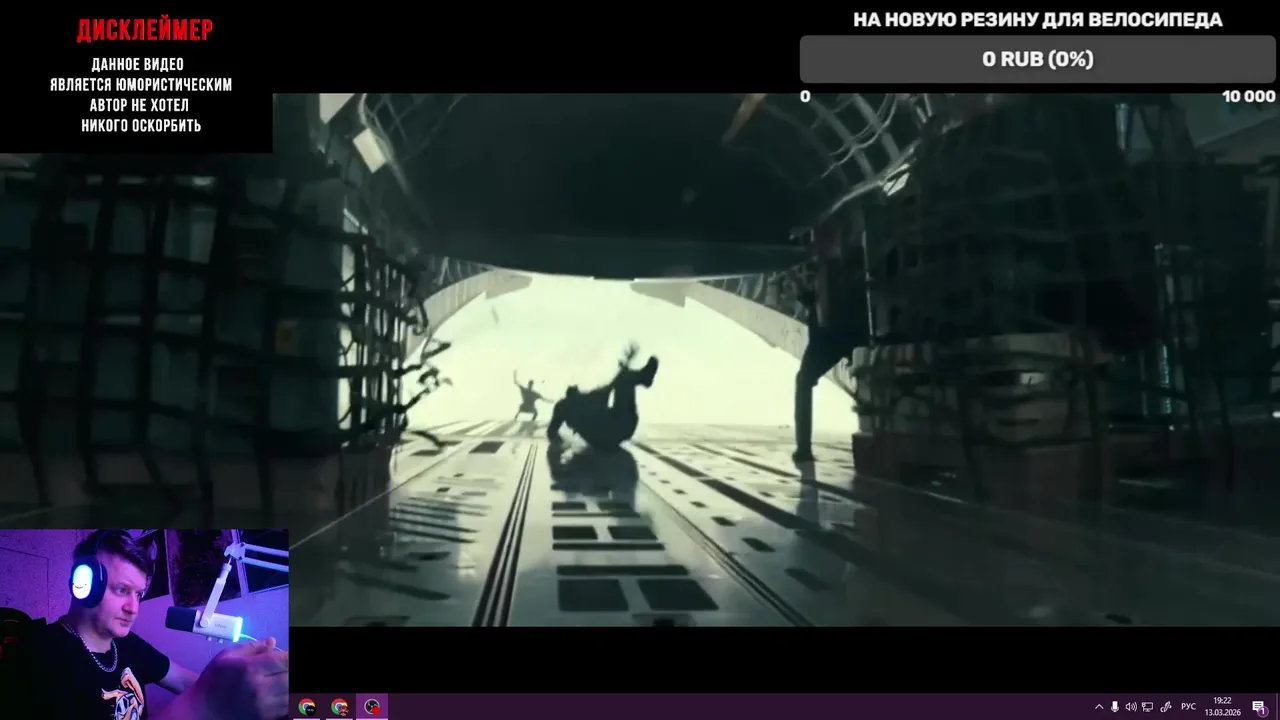Click the 10 000 goal amount label
This screenshot has width=1280, height=720.
tap(1248, 96)
